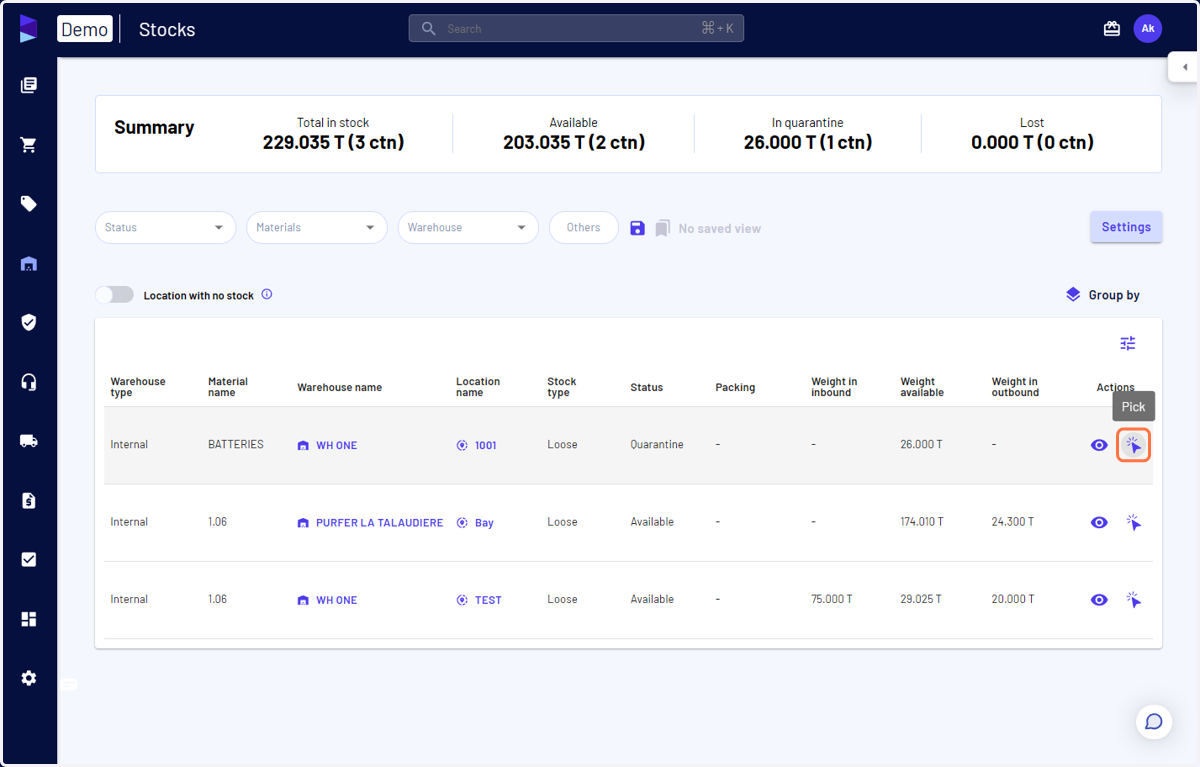Screen dimensions: 1200x767
Task: Click the Demo workspace label
Action: tap(85, 29)
